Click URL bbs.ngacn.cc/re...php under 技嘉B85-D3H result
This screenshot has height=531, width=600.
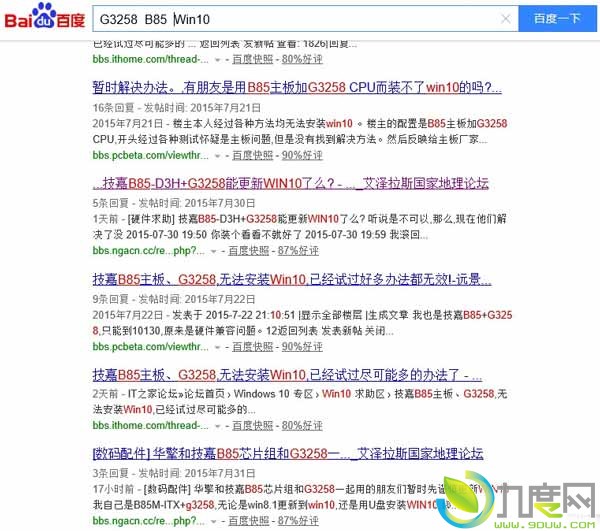148,251
